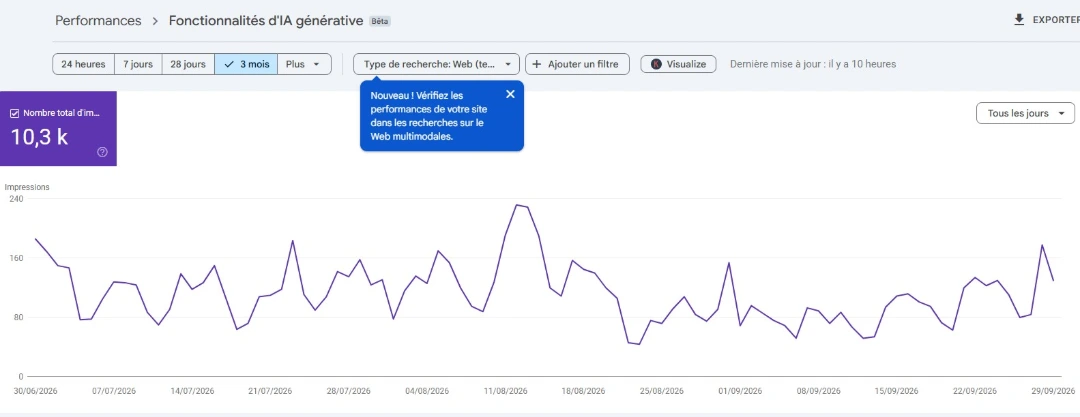Click the plus icon in Ajouter un filtre
1080x417 pixels.
[x=537, y=64]
